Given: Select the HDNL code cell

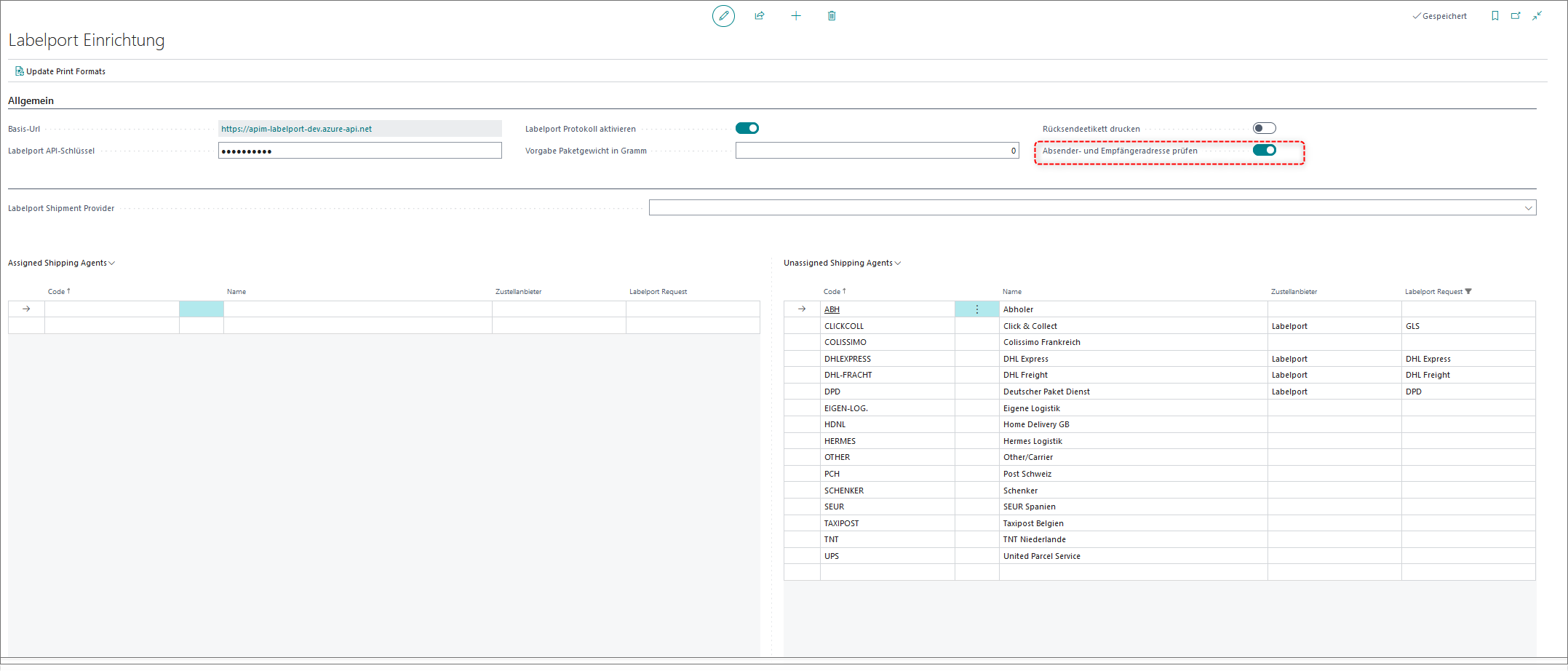Looking at the screenshot, I should [x=888, y=424].
